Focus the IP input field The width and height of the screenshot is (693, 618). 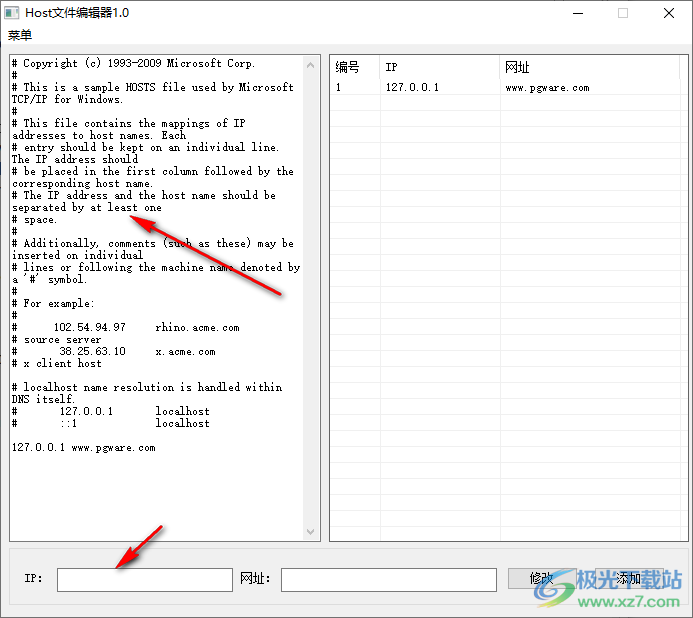pos(144,579)
